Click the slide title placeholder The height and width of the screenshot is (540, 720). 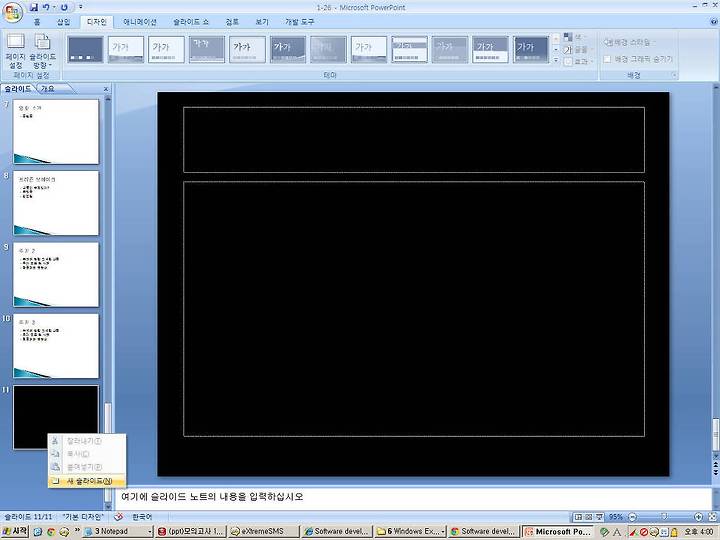click(414, 140)
